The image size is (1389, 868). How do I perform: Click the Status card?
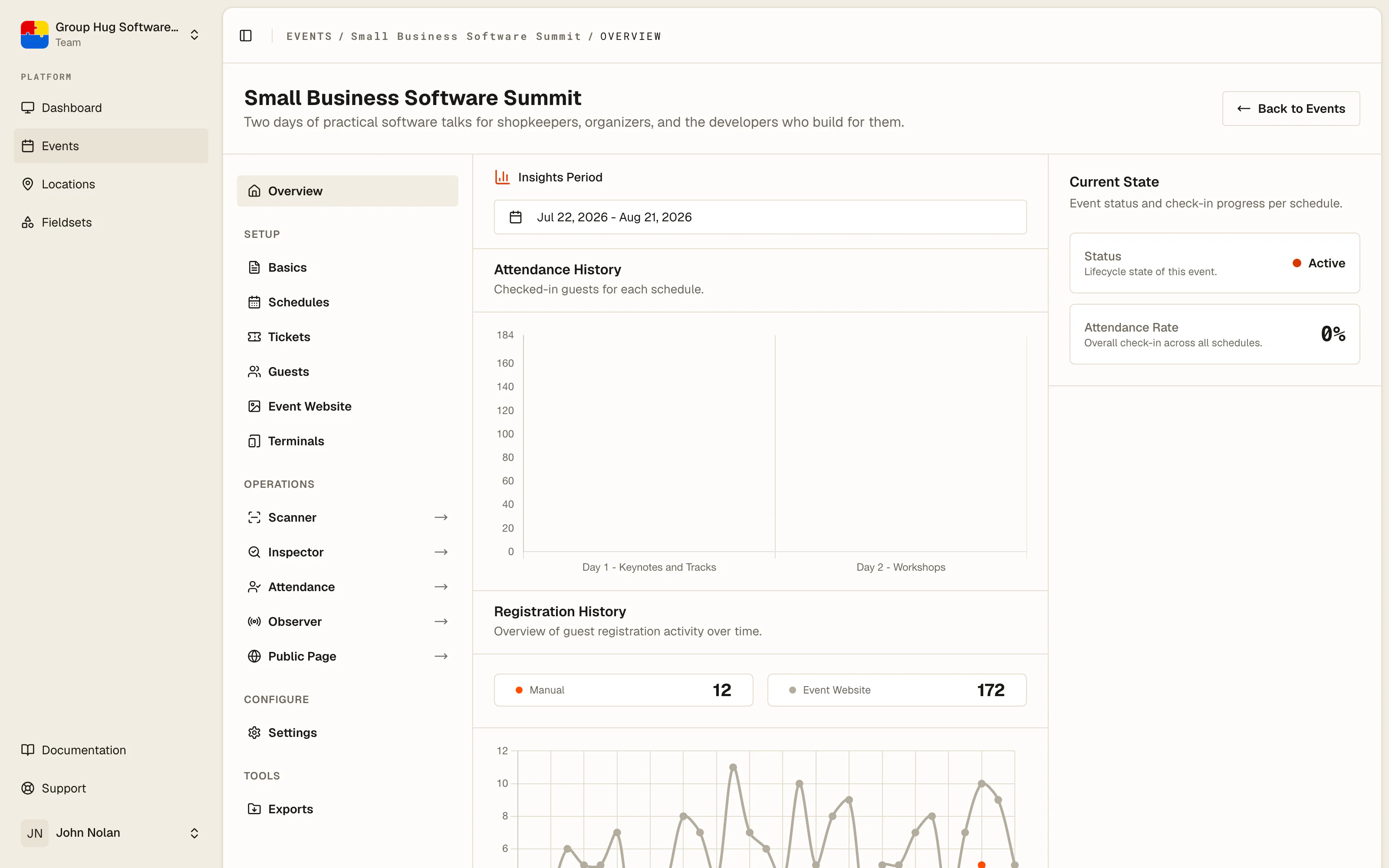[1215, 263]
